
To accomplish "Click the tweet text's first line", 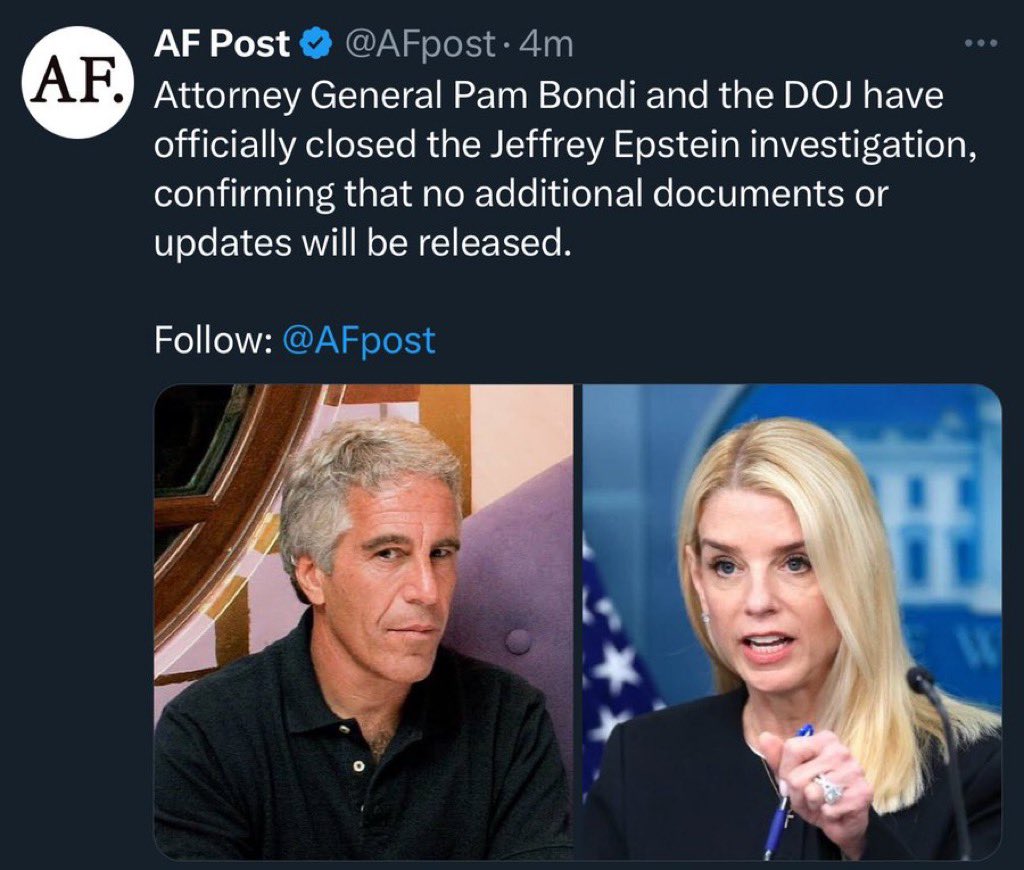I will (548, 95).
